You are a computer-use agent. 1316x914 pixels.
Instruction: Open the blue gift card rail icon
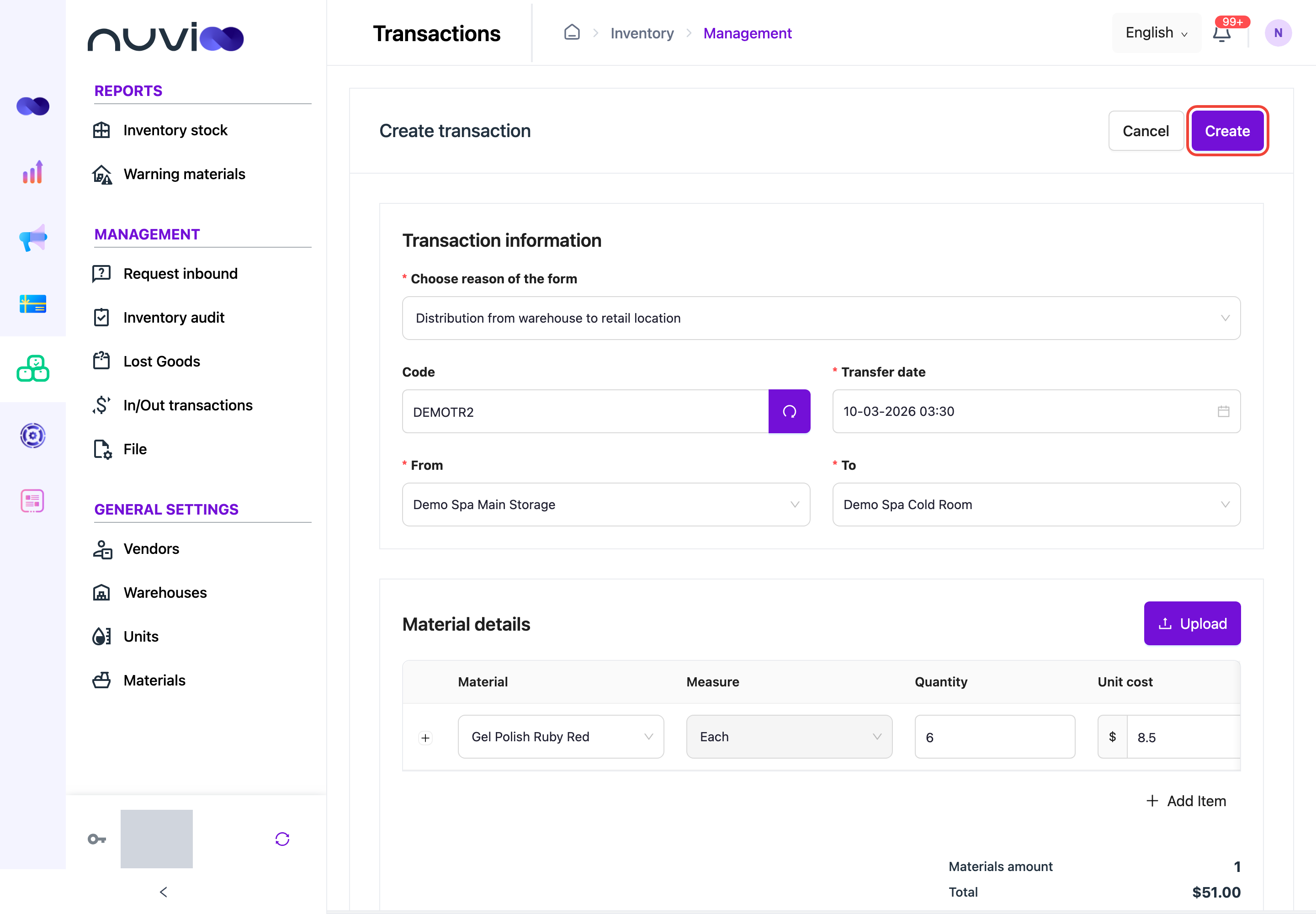tap(32, 303)
